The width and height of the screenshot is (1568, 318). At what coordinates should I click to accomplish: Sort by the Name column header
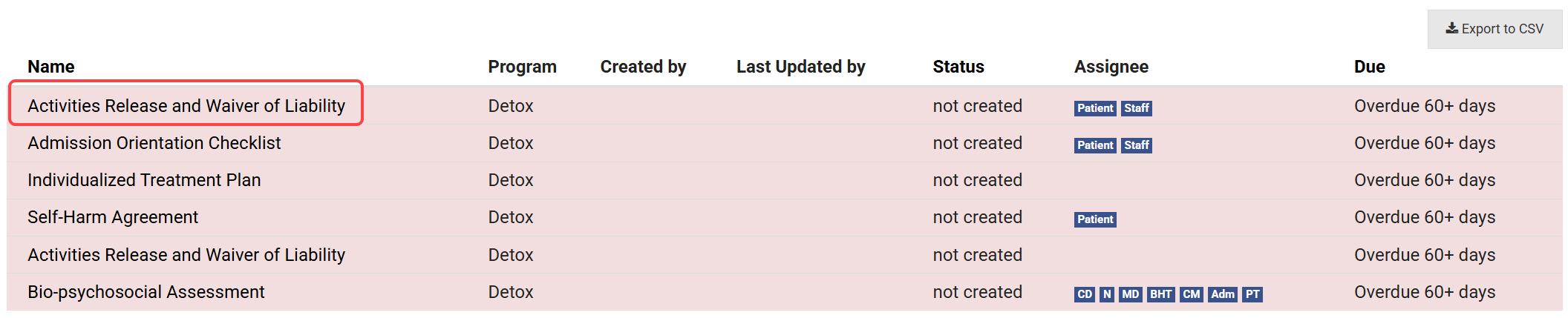pyautogui.click(x=51, y=67)
